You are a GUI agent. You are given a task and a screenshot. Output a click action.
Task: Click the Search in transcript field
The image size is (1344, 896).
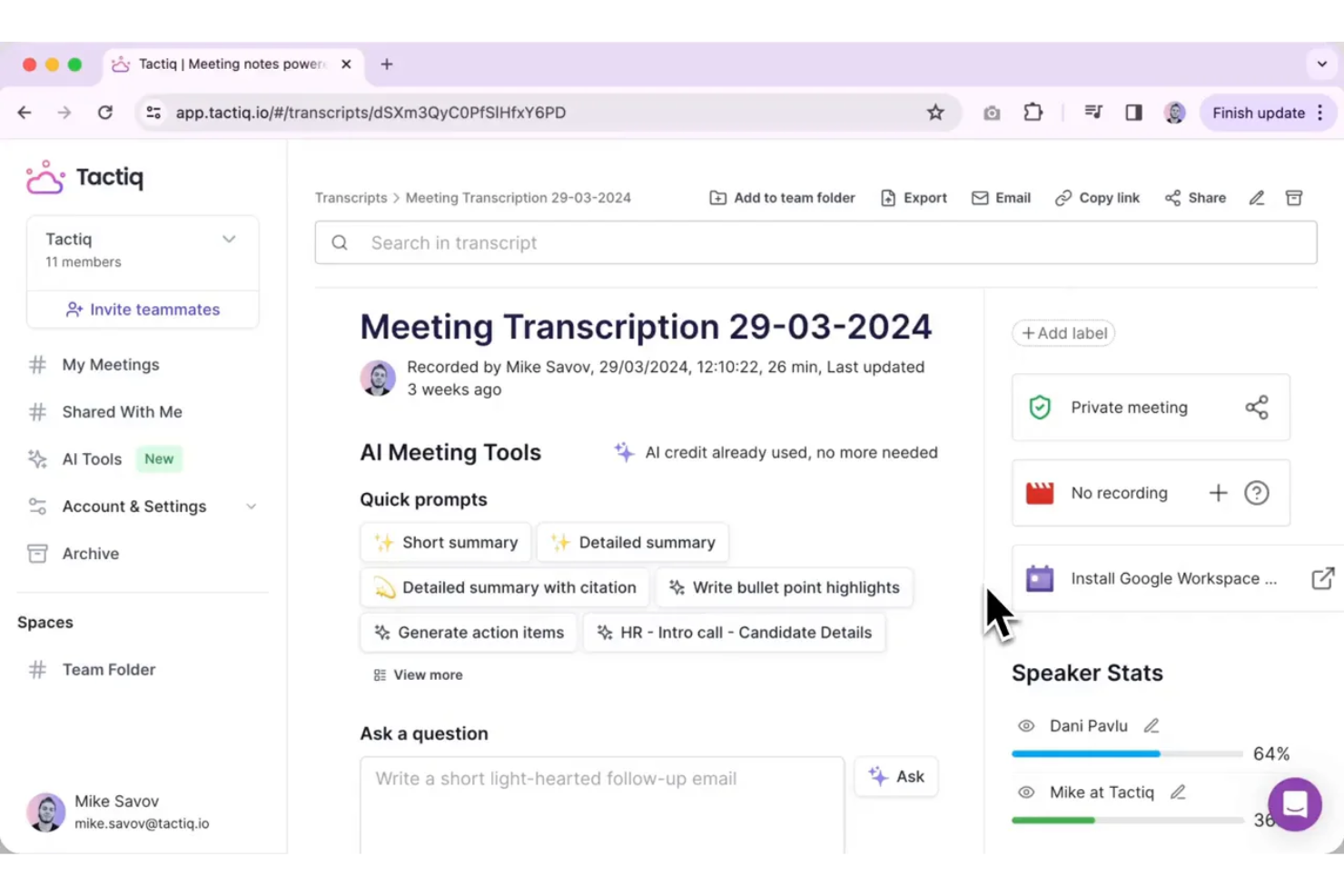(636, 242)
